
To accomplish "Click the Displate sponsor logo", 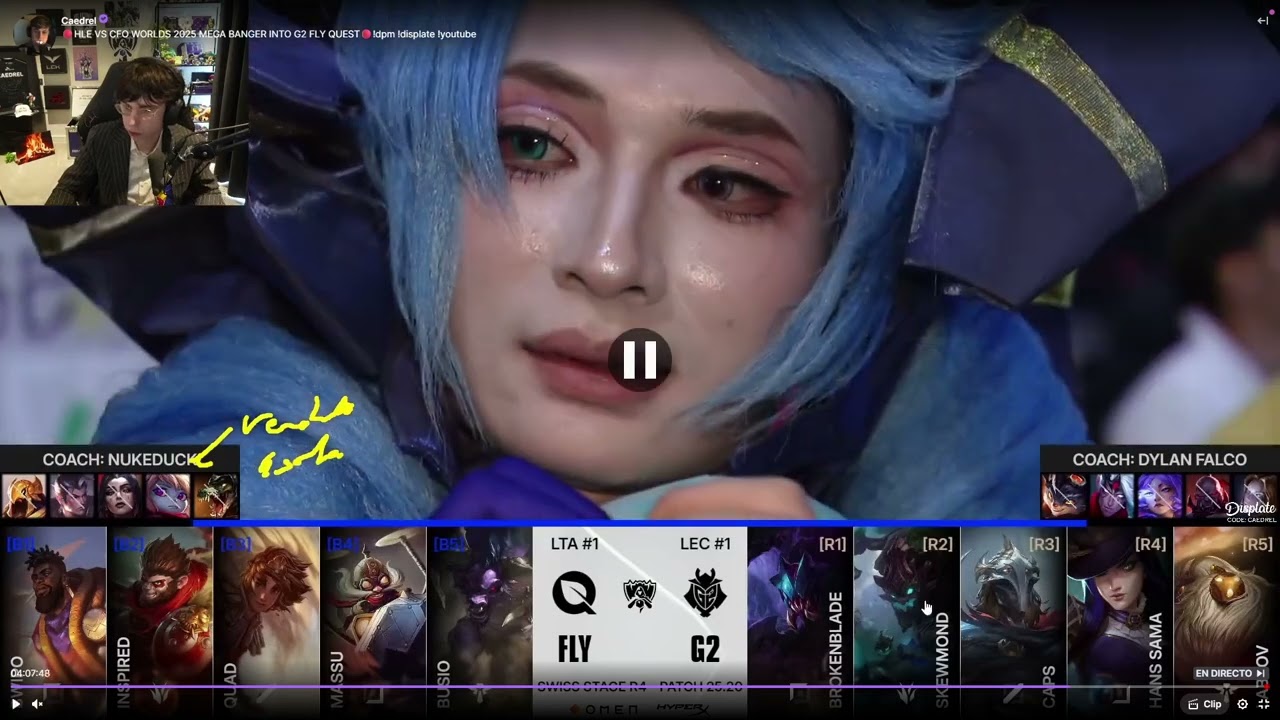I will [1251, 511].
